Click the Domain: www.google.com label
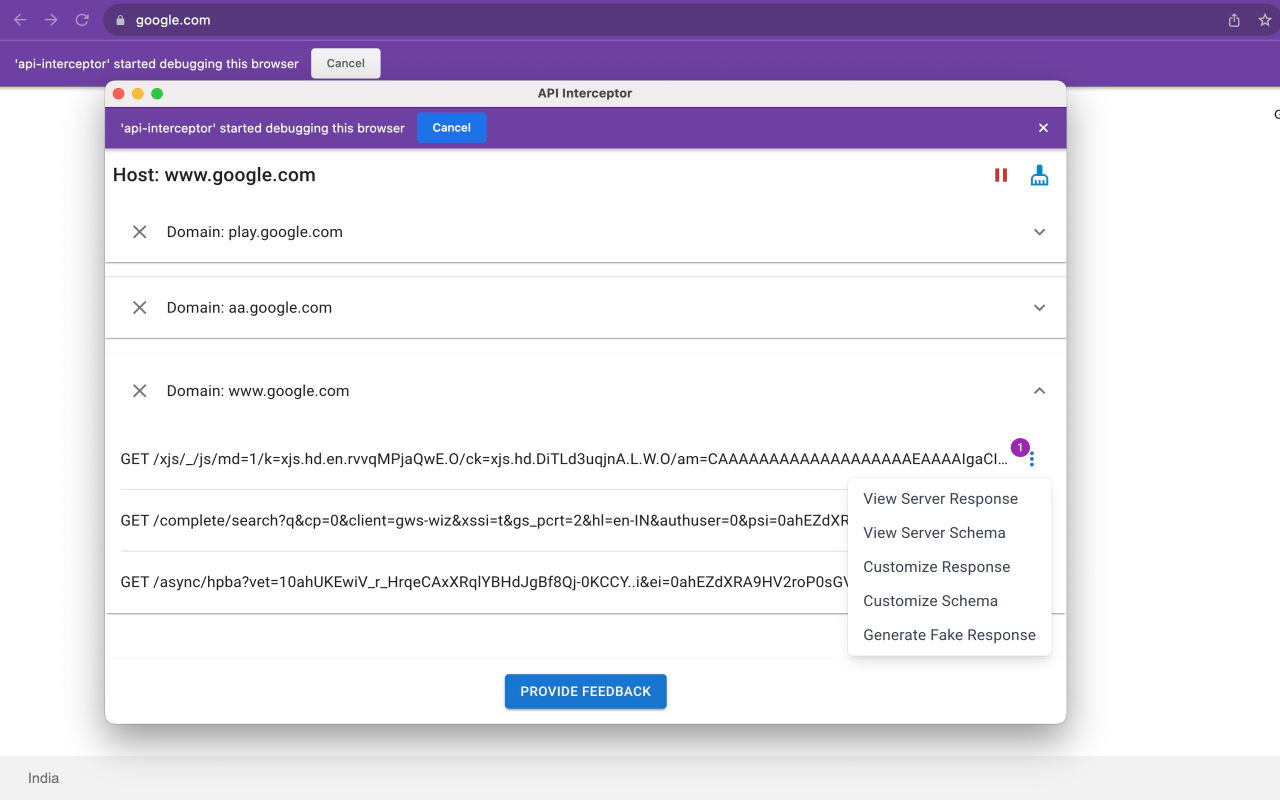 click(x=258, y=391)
